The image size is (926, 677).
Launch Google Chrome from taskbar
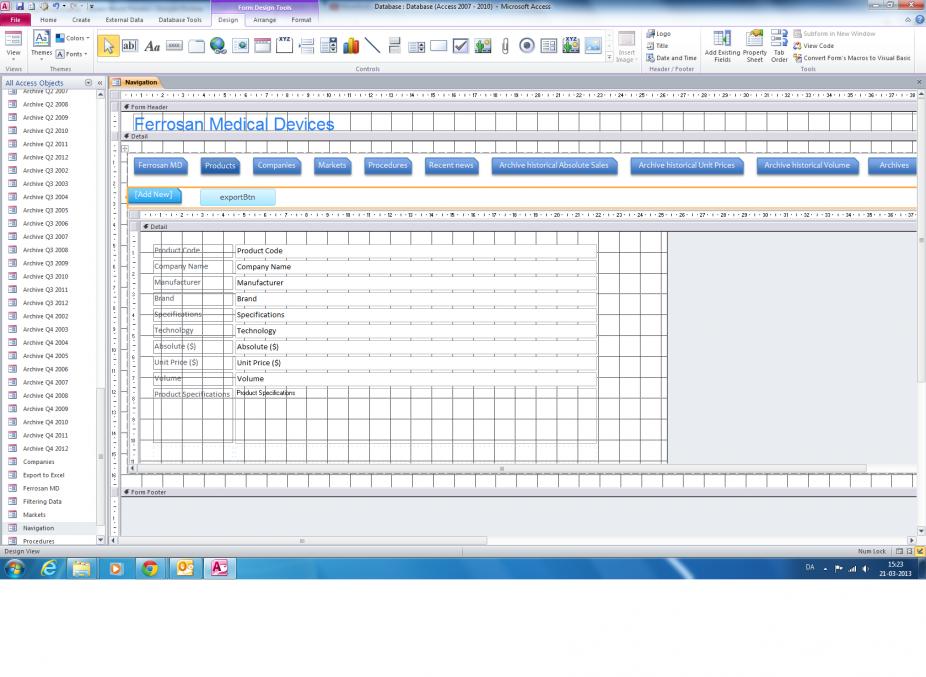150,568
